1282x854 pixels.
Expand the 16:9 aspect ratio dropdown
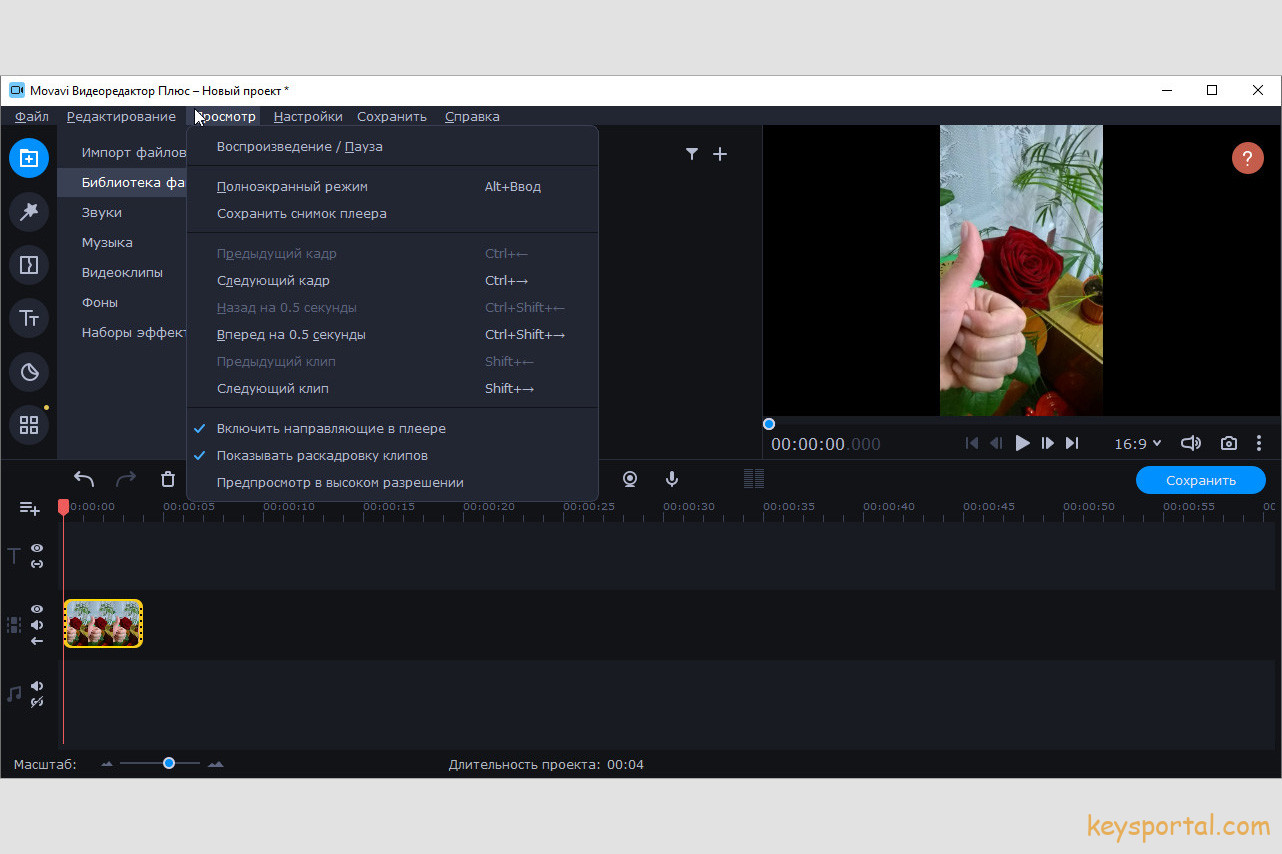tap(1138, 443)
